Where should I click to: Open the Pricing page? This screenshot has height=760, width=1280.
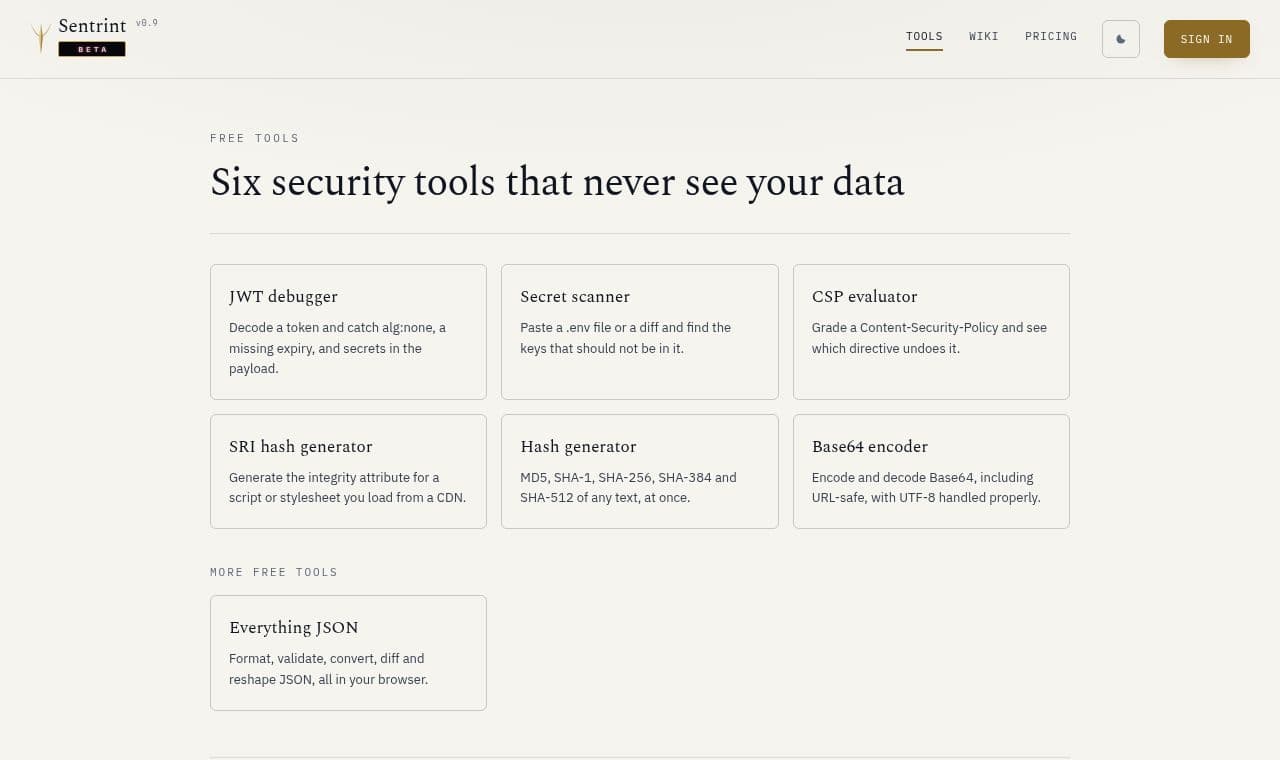1051,37
